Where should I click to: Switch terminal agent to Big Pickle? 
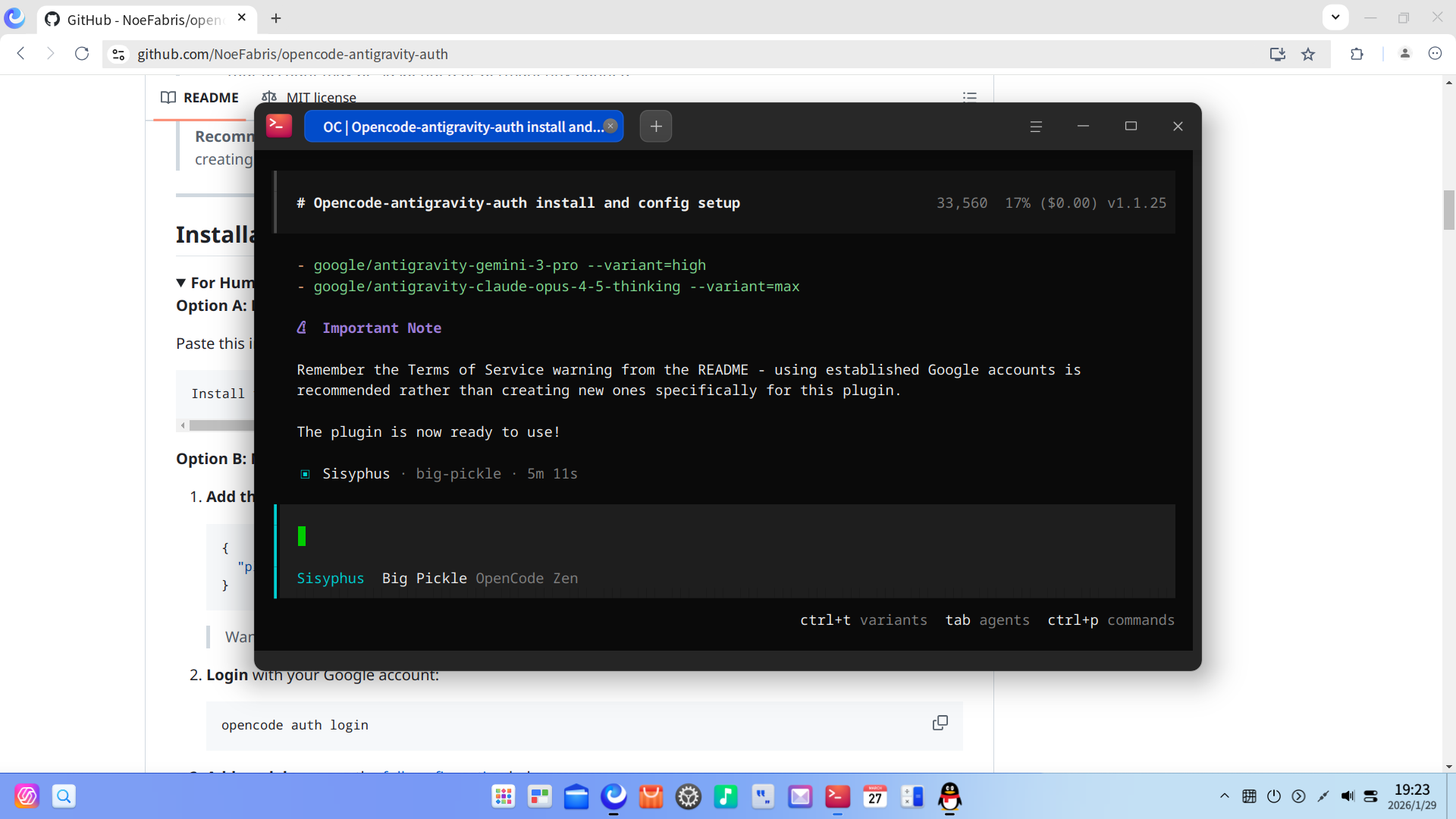424,578
